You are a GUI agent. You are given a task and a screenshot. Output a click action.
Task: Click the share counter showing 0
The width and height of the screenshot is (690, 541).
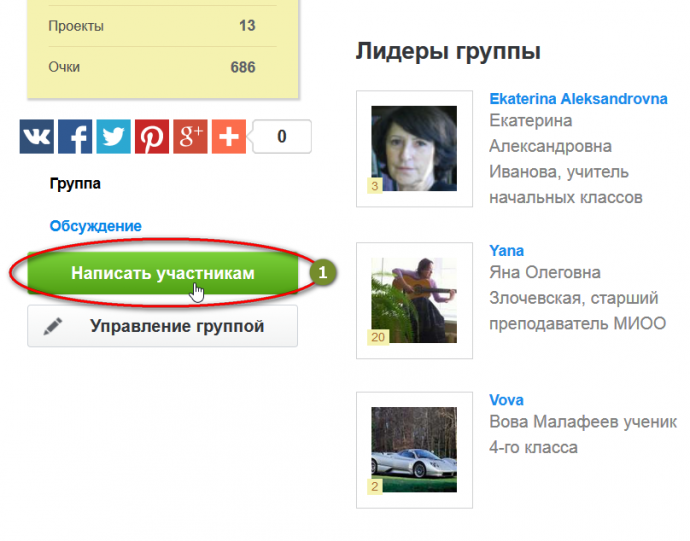click(282, 136)
